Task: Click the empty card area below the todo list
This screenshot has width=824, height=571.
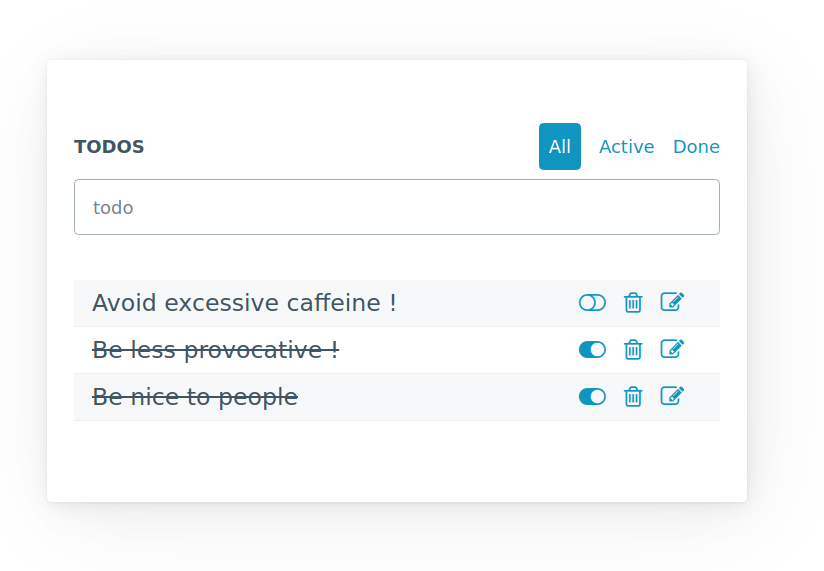Action: pyautogui.click(x=397, y=460)
